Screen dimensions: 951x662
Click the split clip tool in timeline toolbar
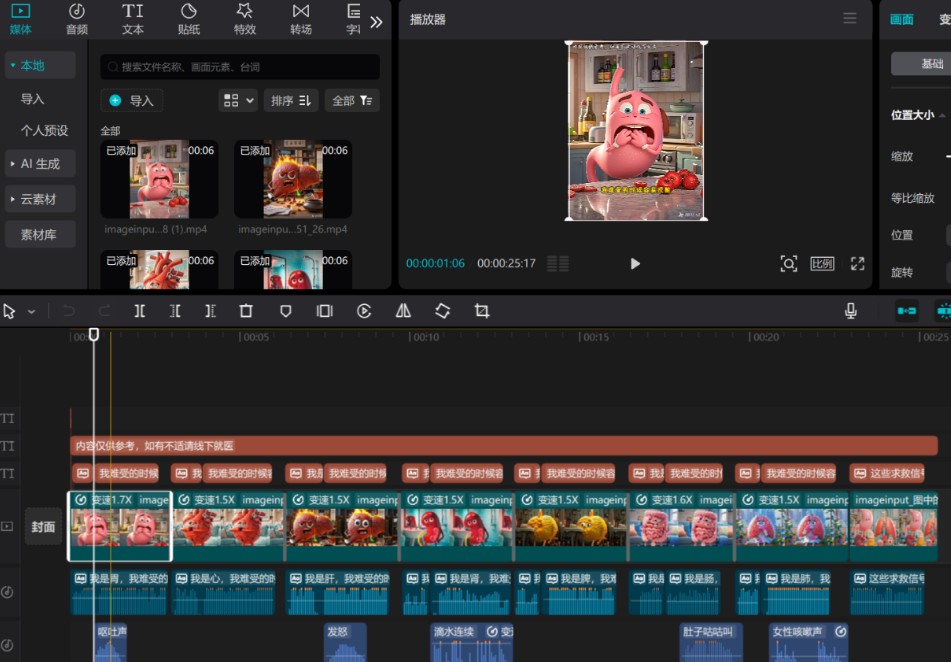click(140, 311)
